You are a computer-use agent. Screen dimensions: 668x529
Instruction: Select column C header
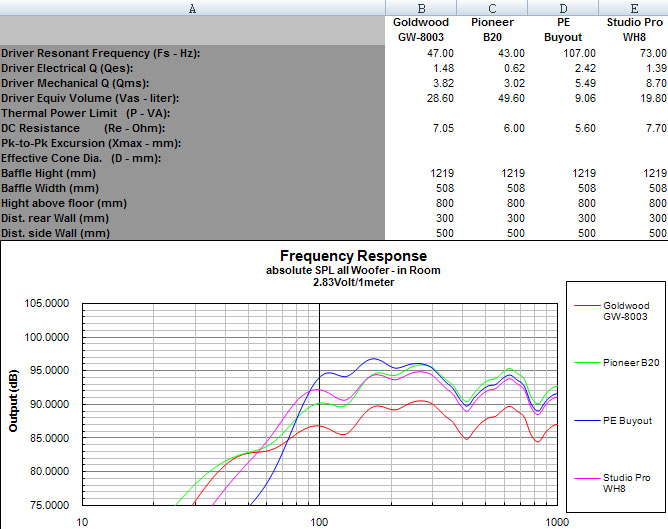click(x=492, y=8)
